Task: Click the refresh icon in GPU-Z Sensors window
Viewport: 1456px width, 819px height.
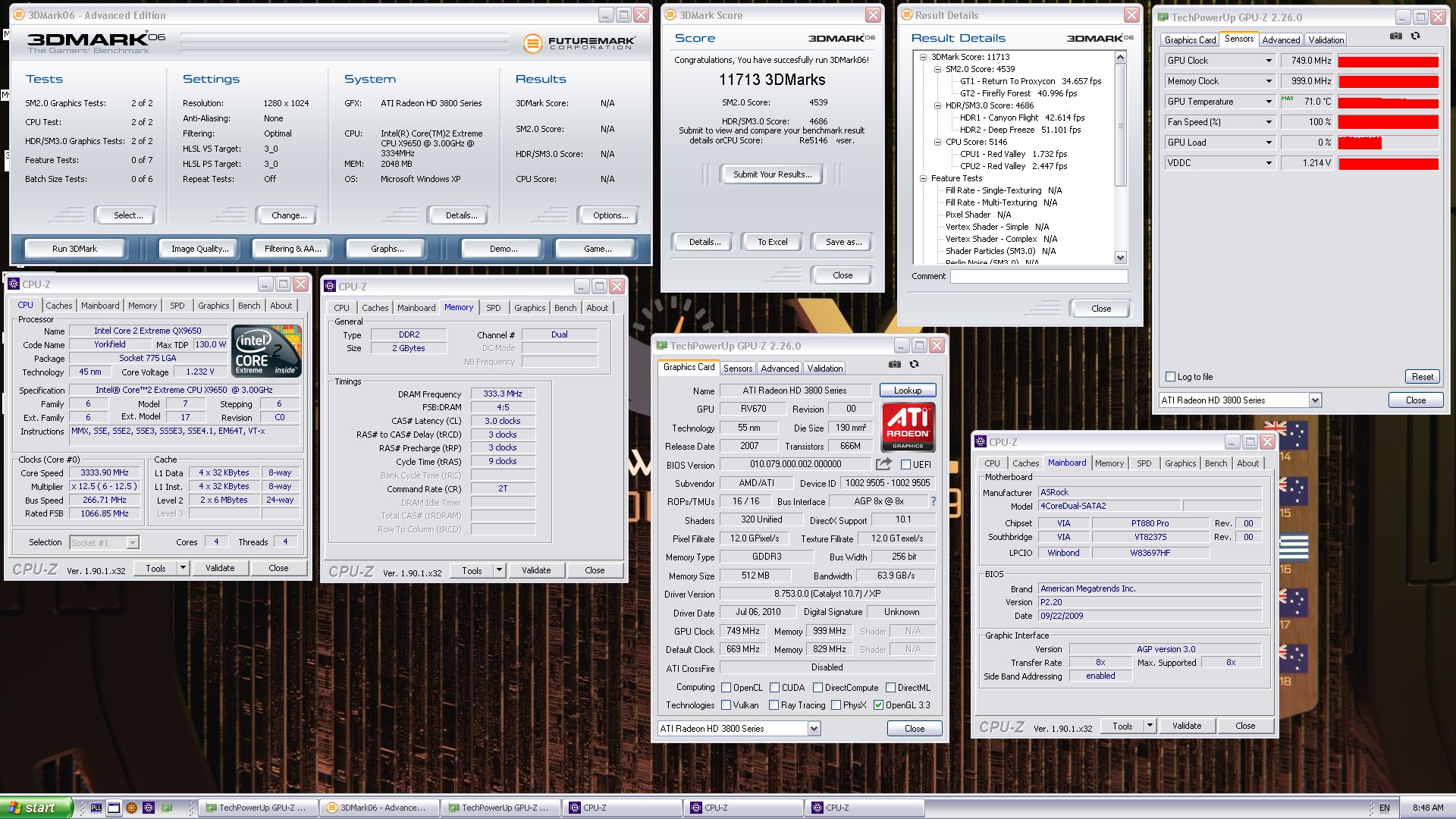Action: coord(1415,36)
